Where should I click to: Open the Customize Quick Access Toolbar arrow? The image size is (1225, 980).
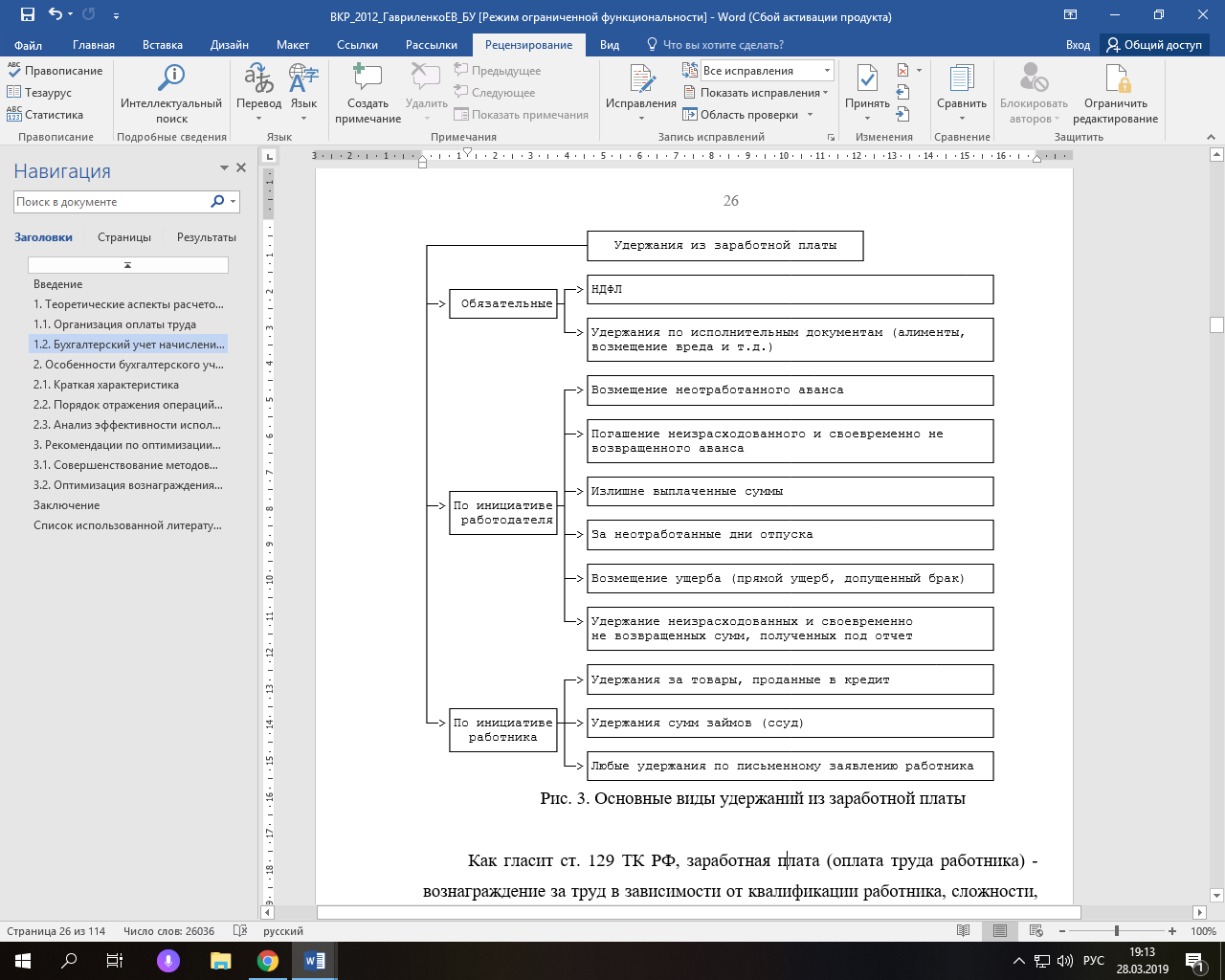point(116,15)
